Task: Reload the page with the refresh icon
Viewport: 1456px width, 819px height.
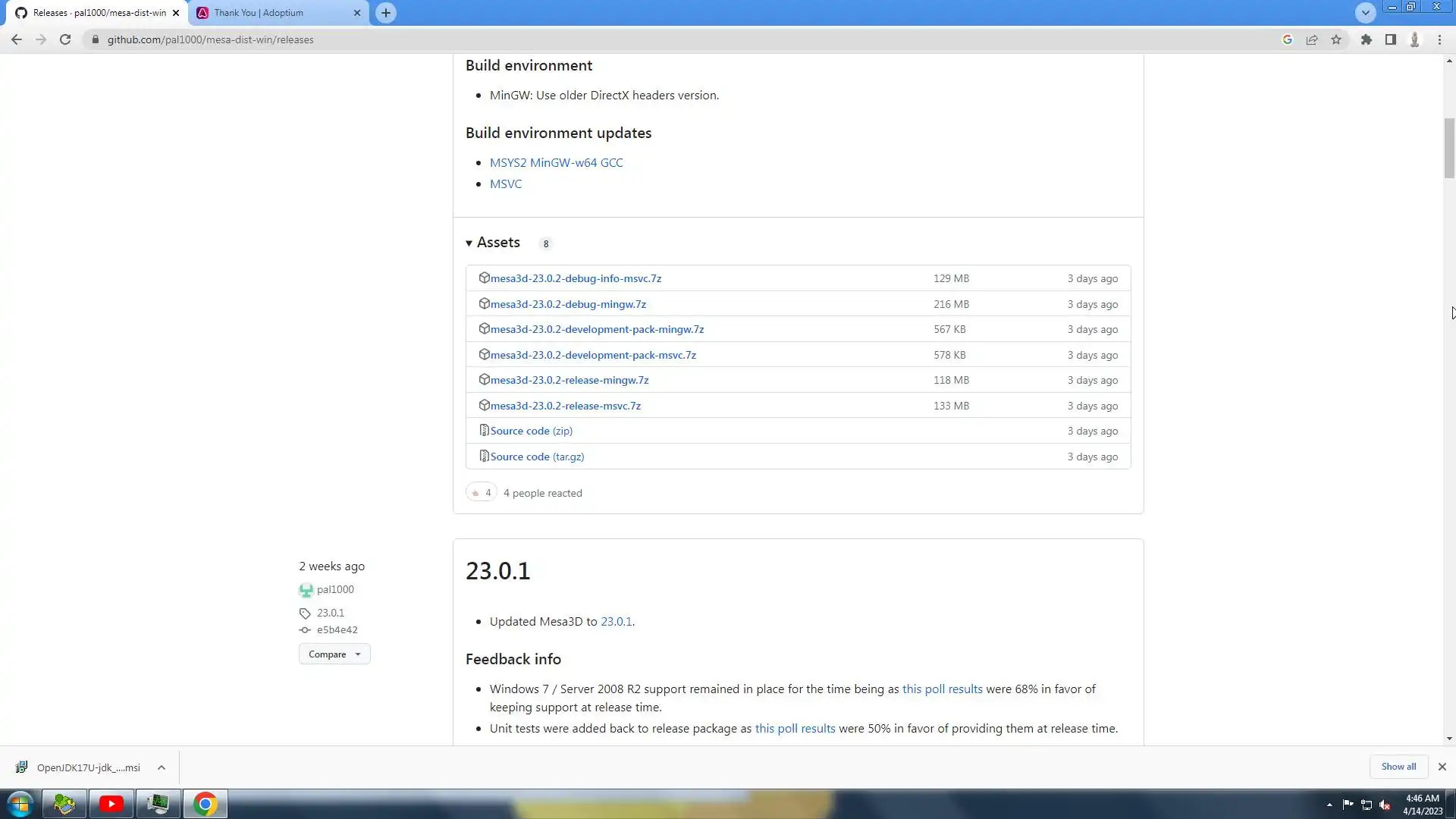Action: (x=65, y=39)
